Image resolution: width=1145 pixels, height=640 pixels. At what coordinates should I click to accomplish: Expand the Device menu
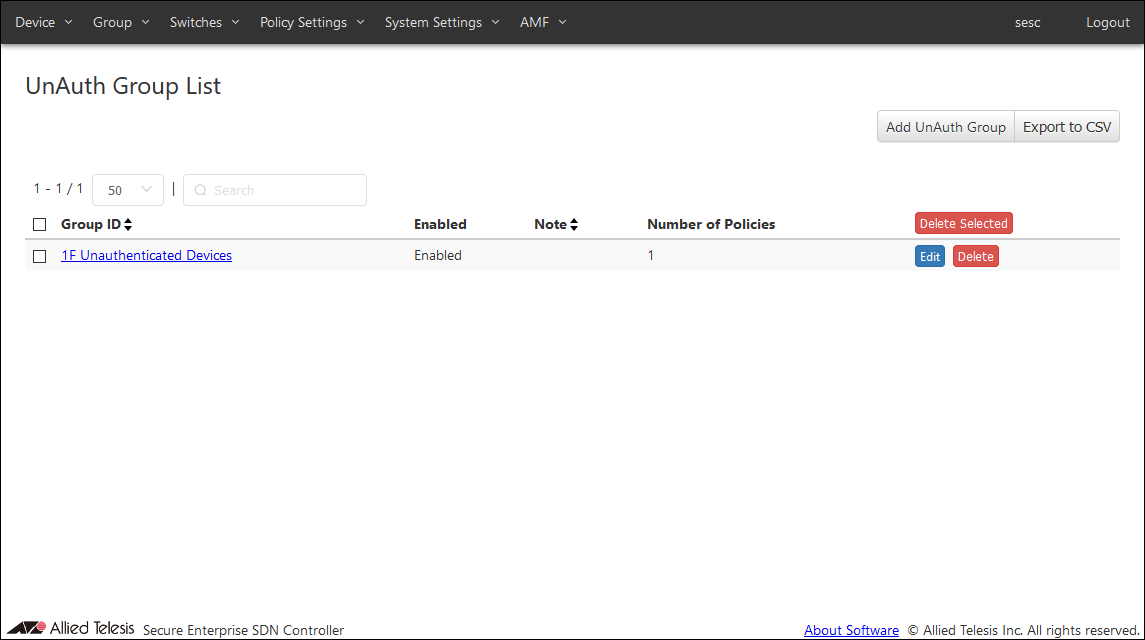[44, 22]
